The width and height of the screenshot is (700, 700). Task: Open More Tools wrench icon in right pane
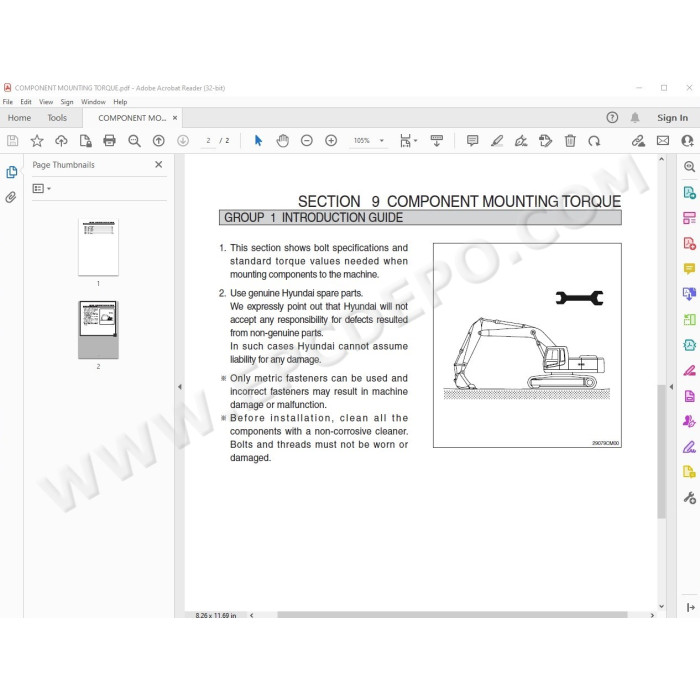click(x=689, y=497)
